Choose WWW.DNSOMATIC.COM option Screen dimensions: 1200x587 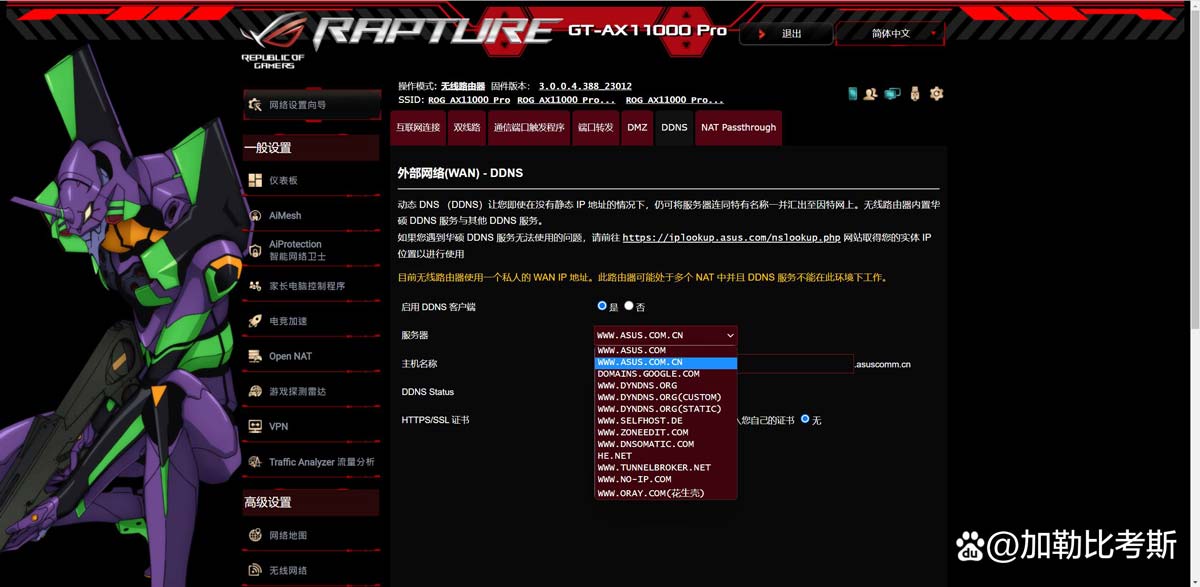point(666,444)
